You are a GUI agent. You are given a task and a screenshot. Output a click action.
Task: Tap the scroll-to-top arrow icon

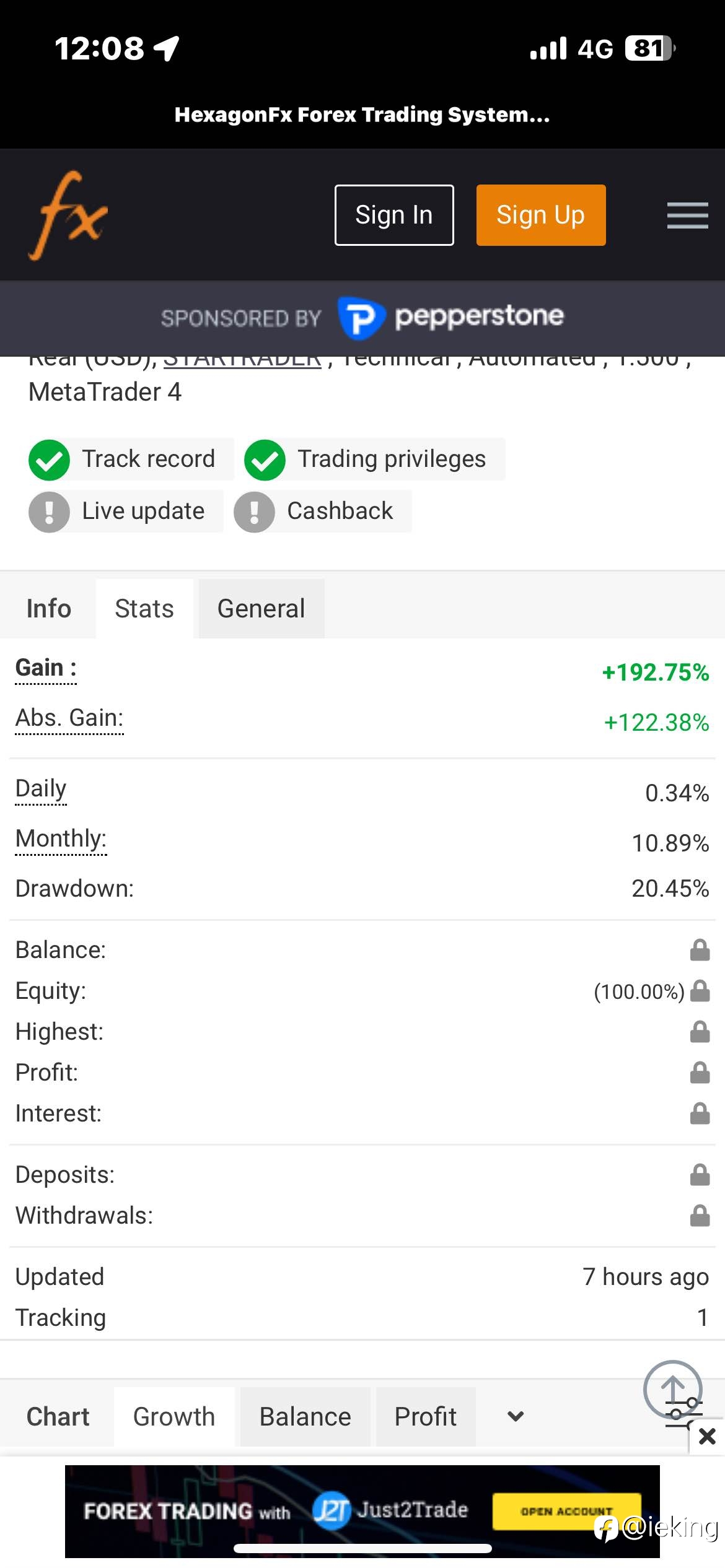672,1389
